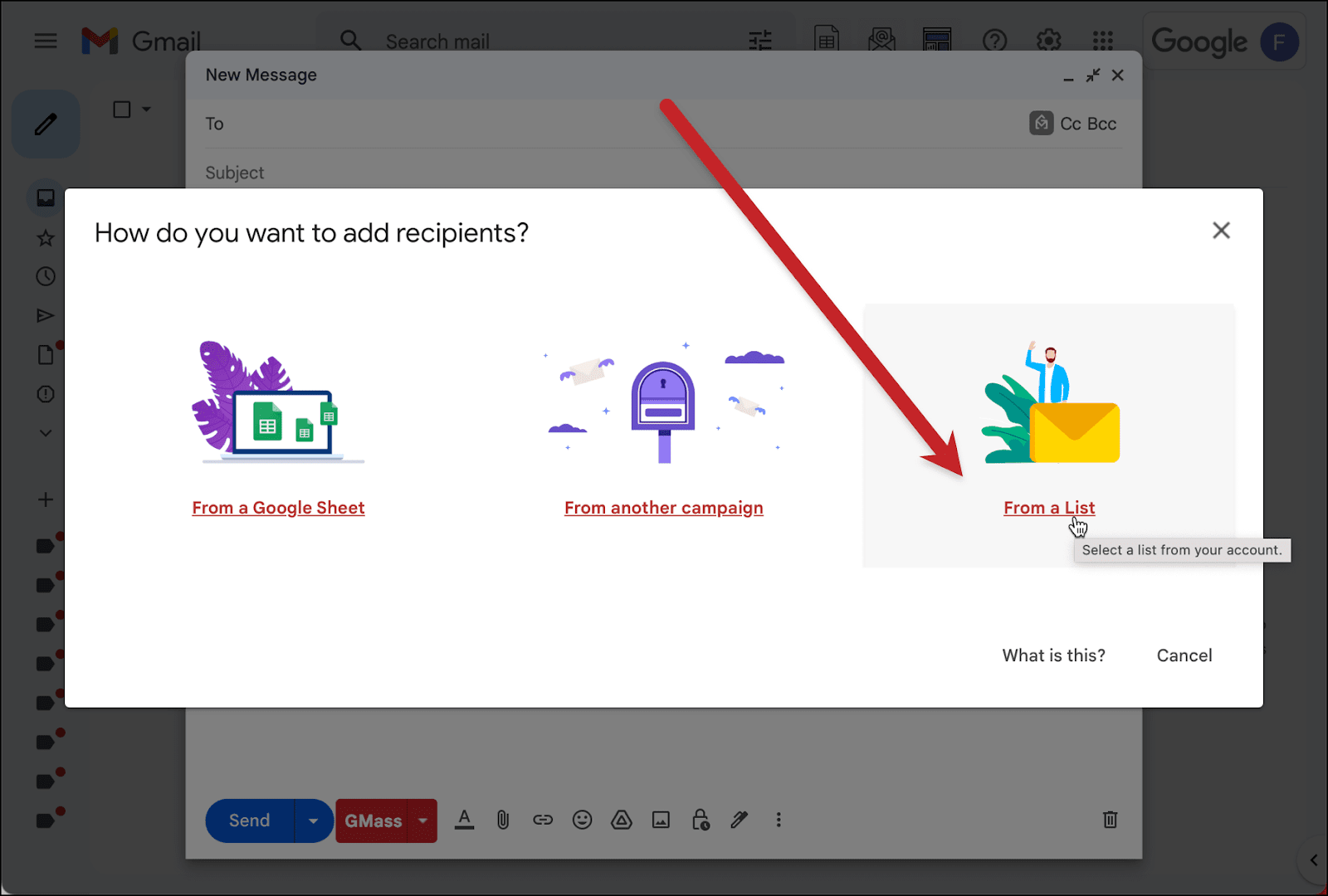Open Drafts icon in sidebar
The width and height of the screenshot is (1328, 896).
(x=46, y=355)
